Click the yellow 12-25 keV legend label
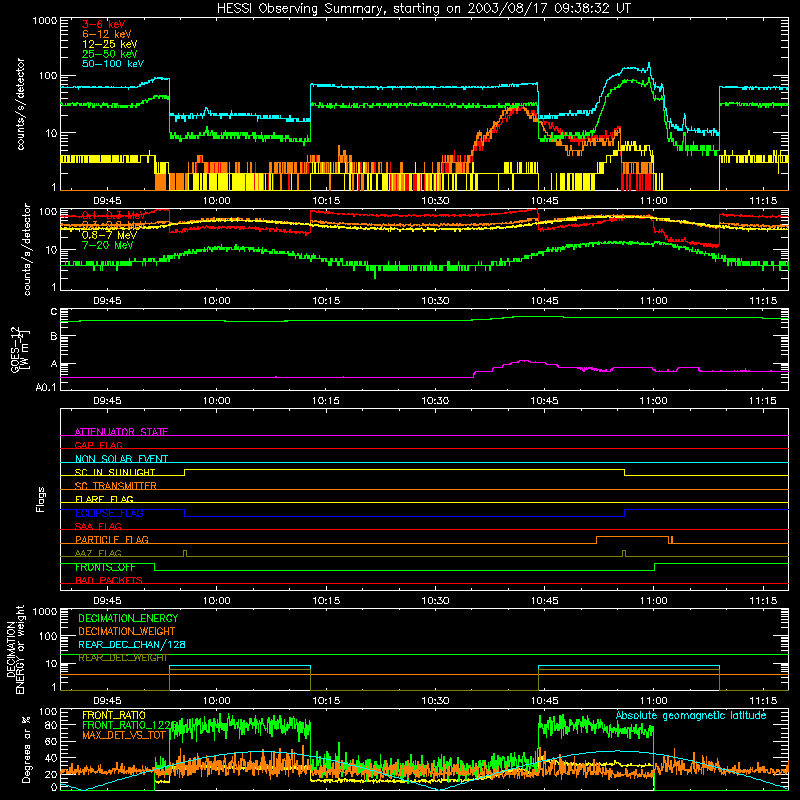Viewport: 800px width, 800px height. coord(109,44)
